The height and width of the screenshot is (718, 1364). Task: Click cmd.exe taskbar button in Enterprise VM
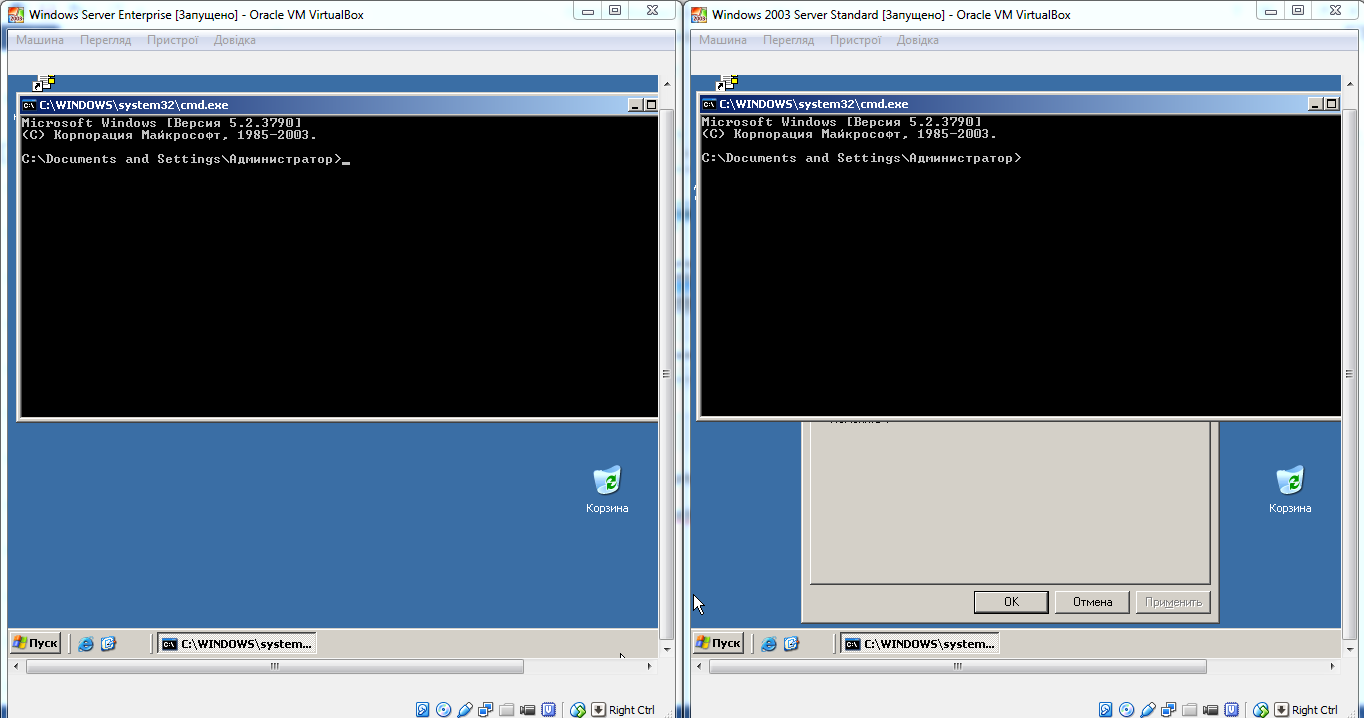[237, 644]
